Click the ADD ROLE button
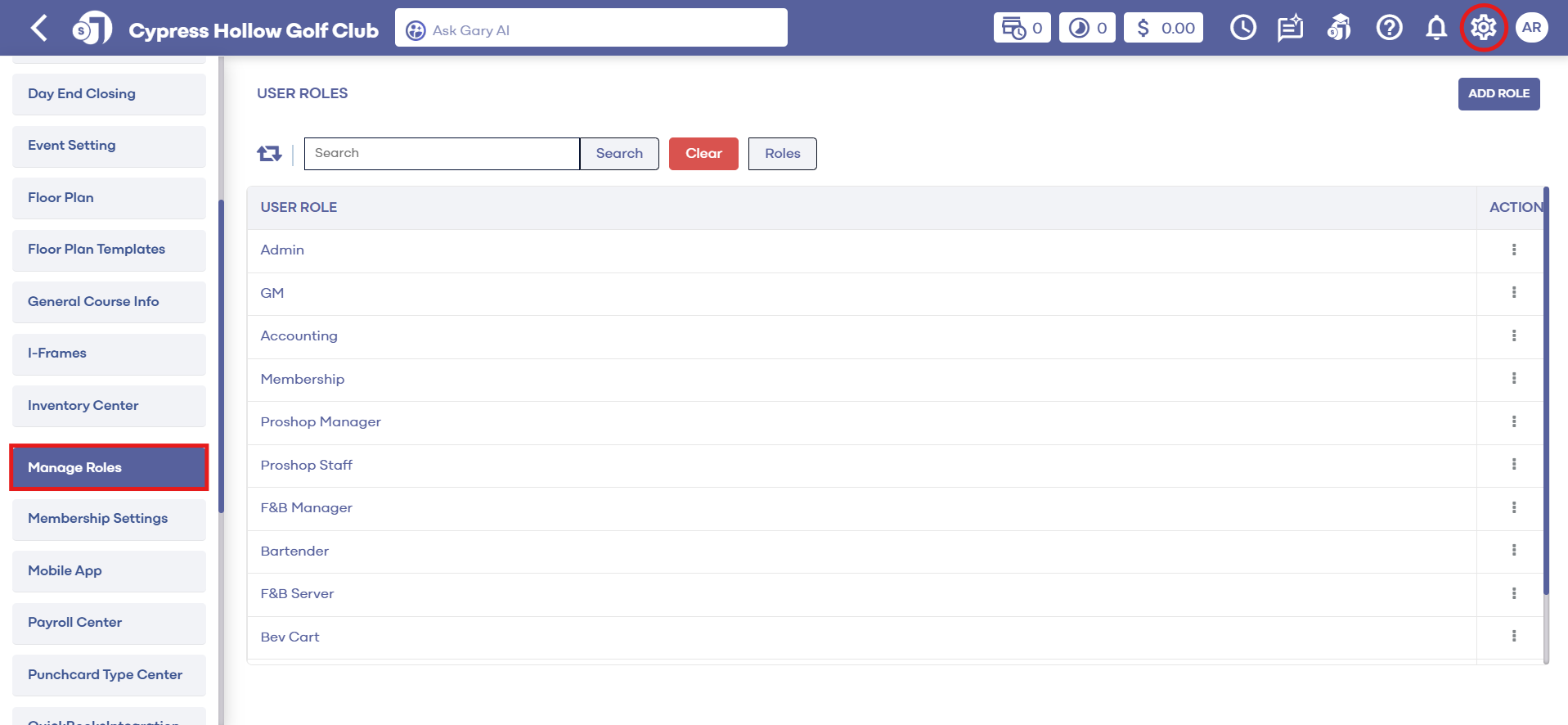The width and height of the screenshot is (1568, 725). [1498, 94]
